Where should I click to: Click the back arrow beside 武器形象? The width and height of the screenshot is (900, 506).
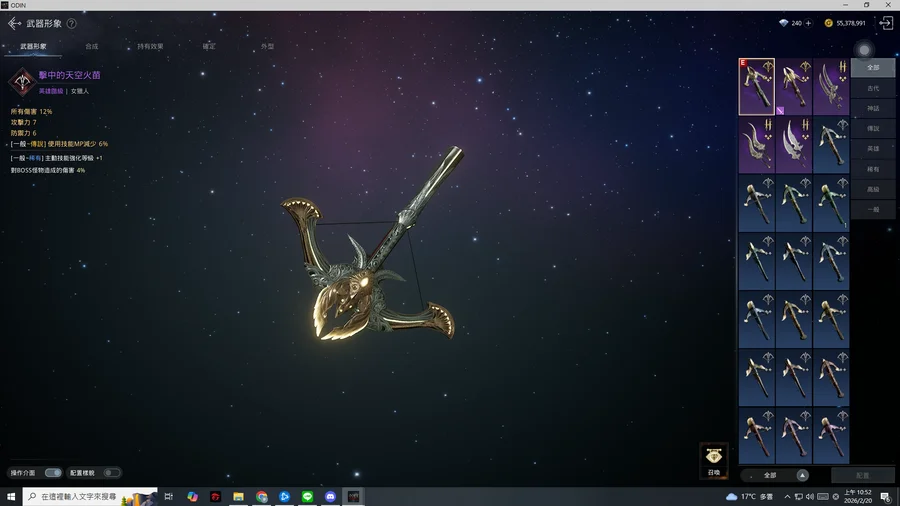(x=14, y=23)
